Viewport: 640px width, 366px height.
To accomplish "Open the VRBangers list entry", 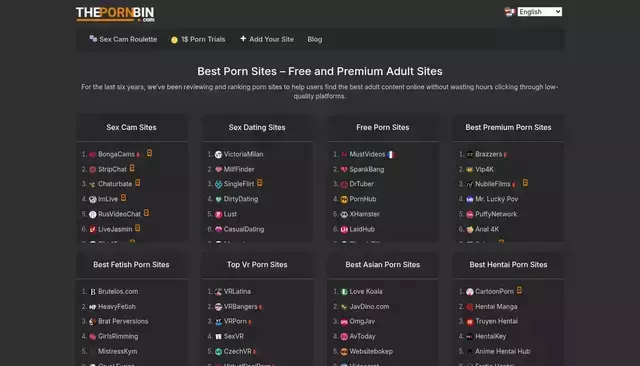I will pyautogui.click(x=240, y=306).
